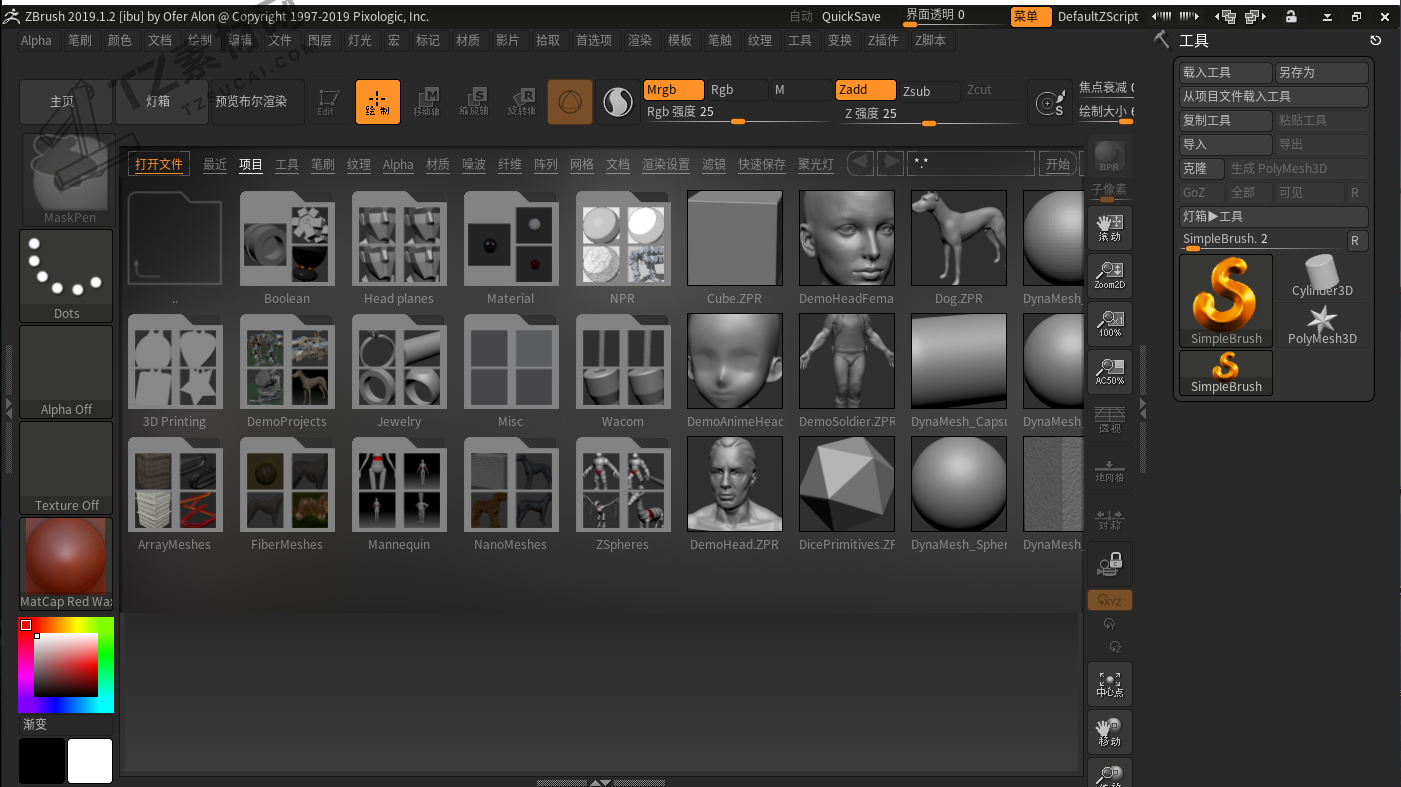
Task: Select the Draw mode icon
Action: (x=378, y=102)
